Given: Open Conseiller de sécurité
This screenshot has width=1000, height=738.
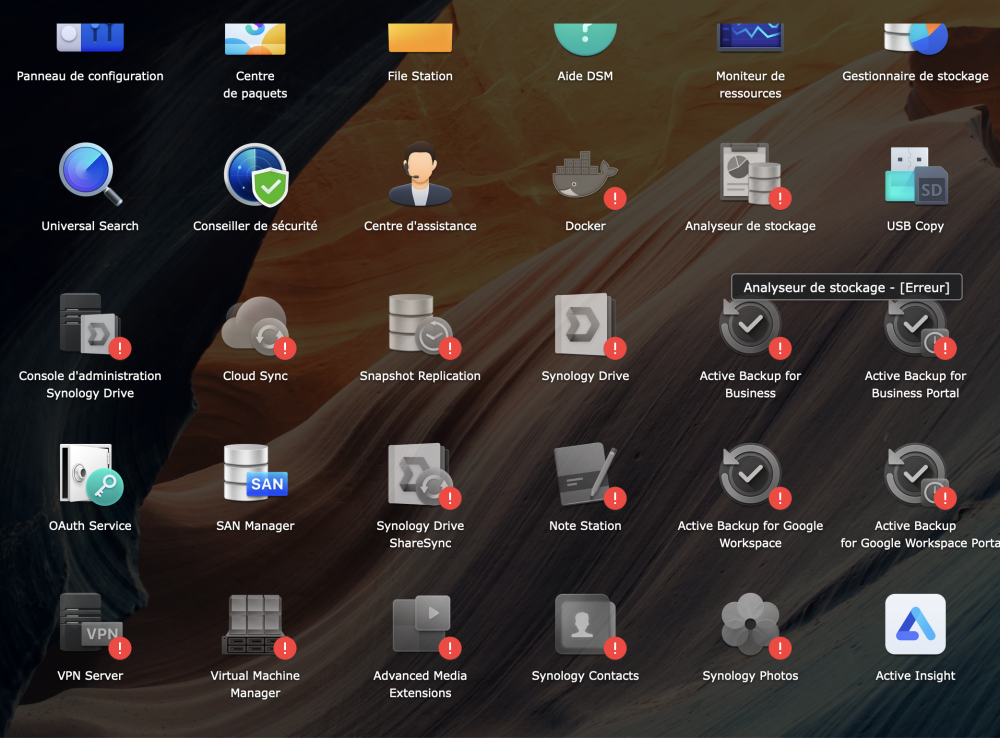Looking at the screenshot, I should click(x=255, y=176).
